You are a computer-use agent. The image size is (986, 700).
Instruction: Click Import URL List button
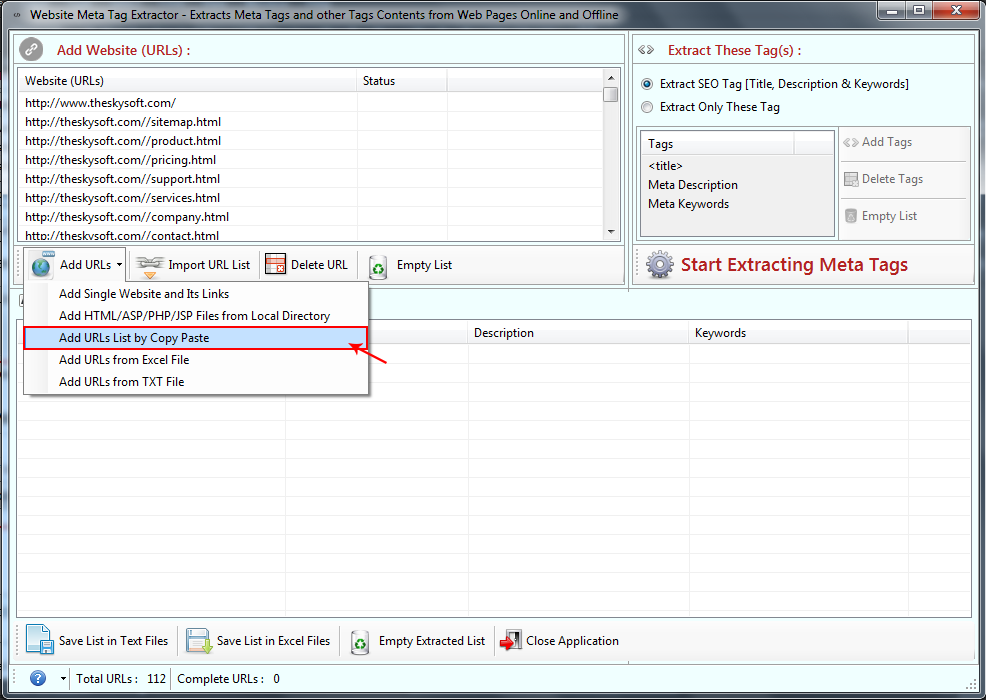pos(194,265)
